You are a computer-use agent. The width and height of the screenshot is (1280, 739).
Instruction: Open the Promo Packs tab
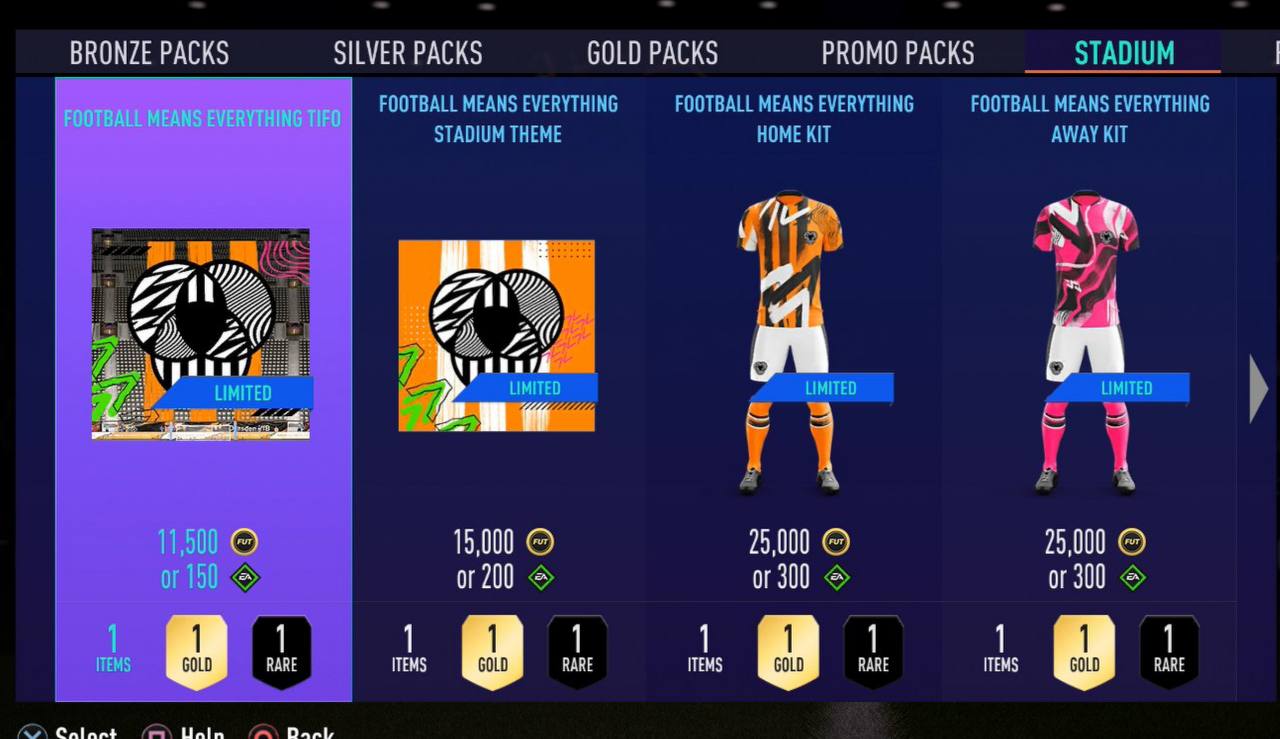[x=898, y=53]
